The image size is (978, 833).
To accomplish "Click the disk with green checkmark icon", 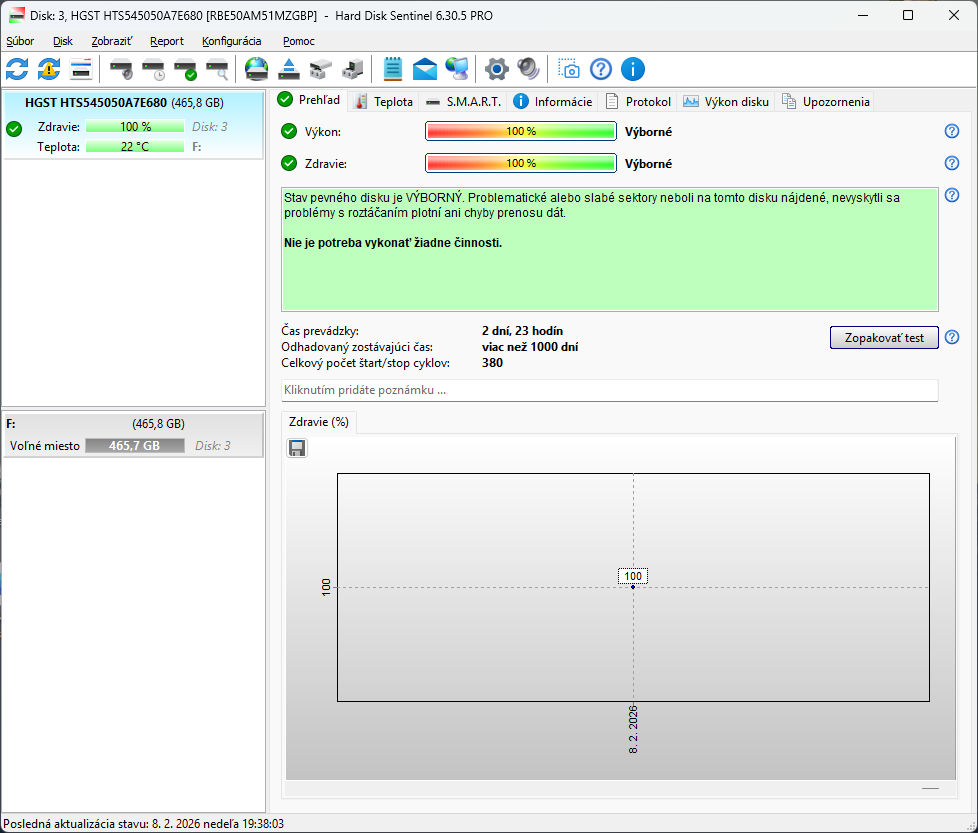I will pyautogui.click(x=185, y=69).
